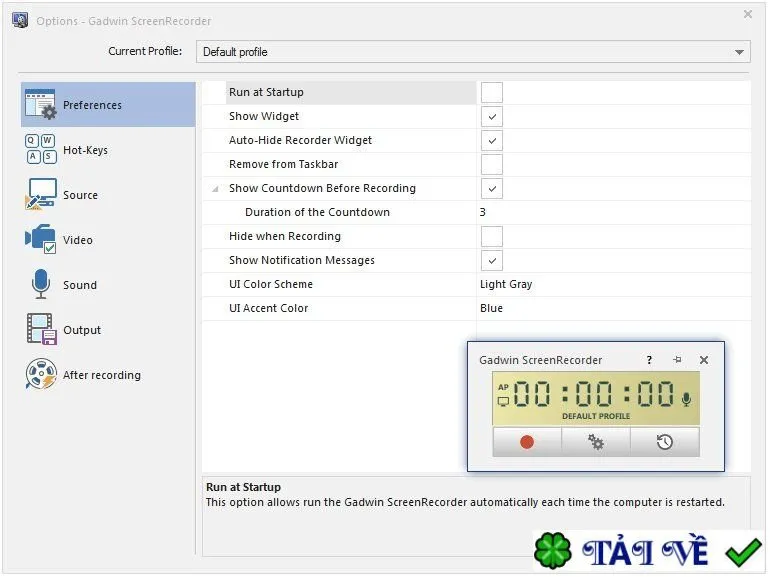Open Video camera settings icon
The height and width of the screenshot is (577, 770).
[x=41, y=239]
